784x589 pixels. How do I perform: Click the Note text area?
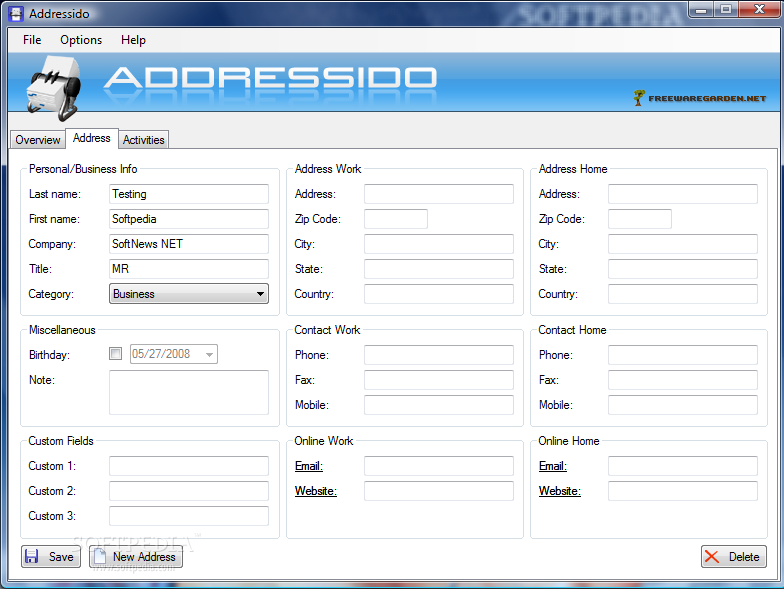[x=188, y=392]
